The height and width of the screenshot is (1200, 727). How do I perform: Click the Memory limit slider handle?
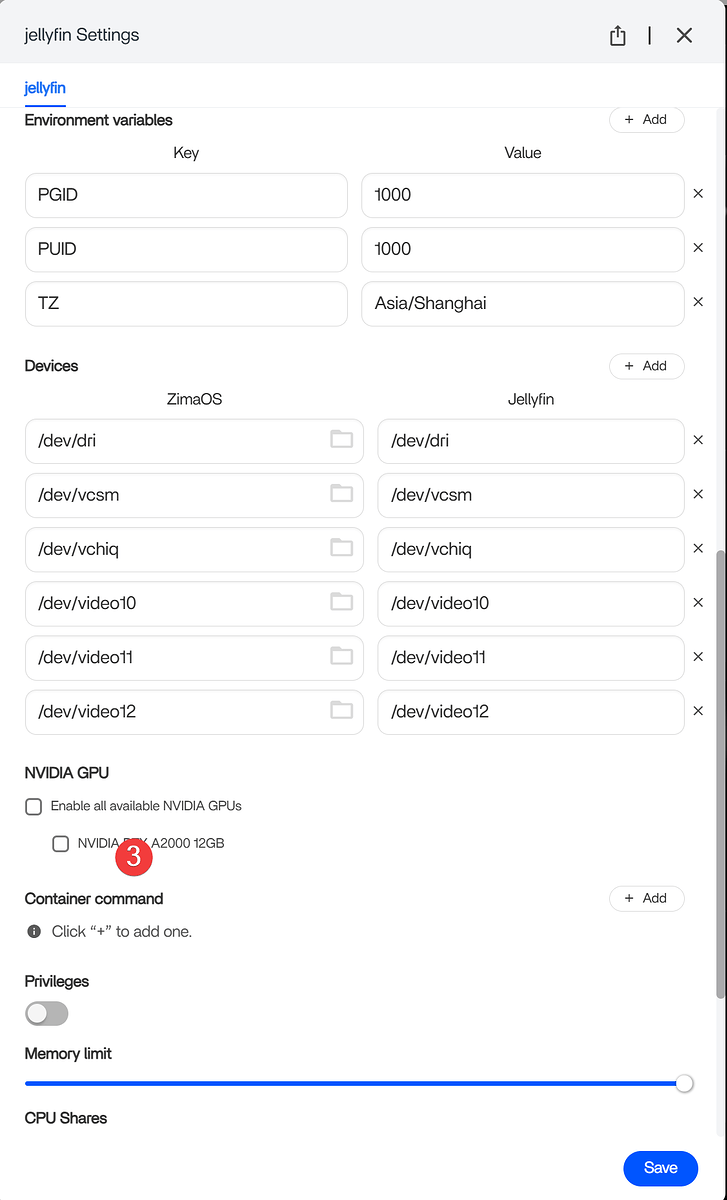click(684, 1083)
